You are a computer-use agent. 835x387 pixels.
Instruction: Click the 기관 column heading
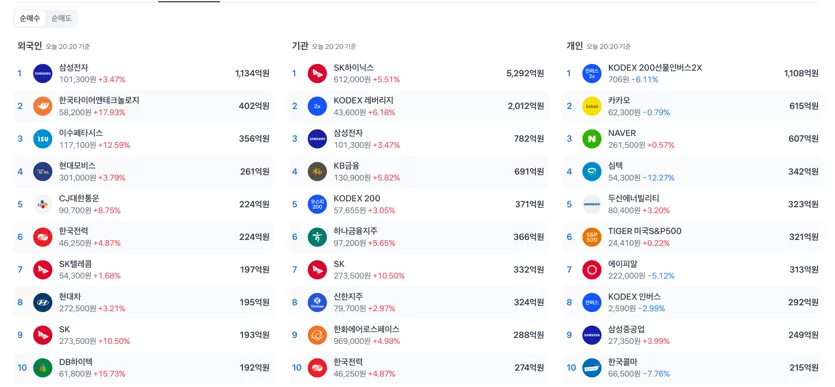(300, 46)
